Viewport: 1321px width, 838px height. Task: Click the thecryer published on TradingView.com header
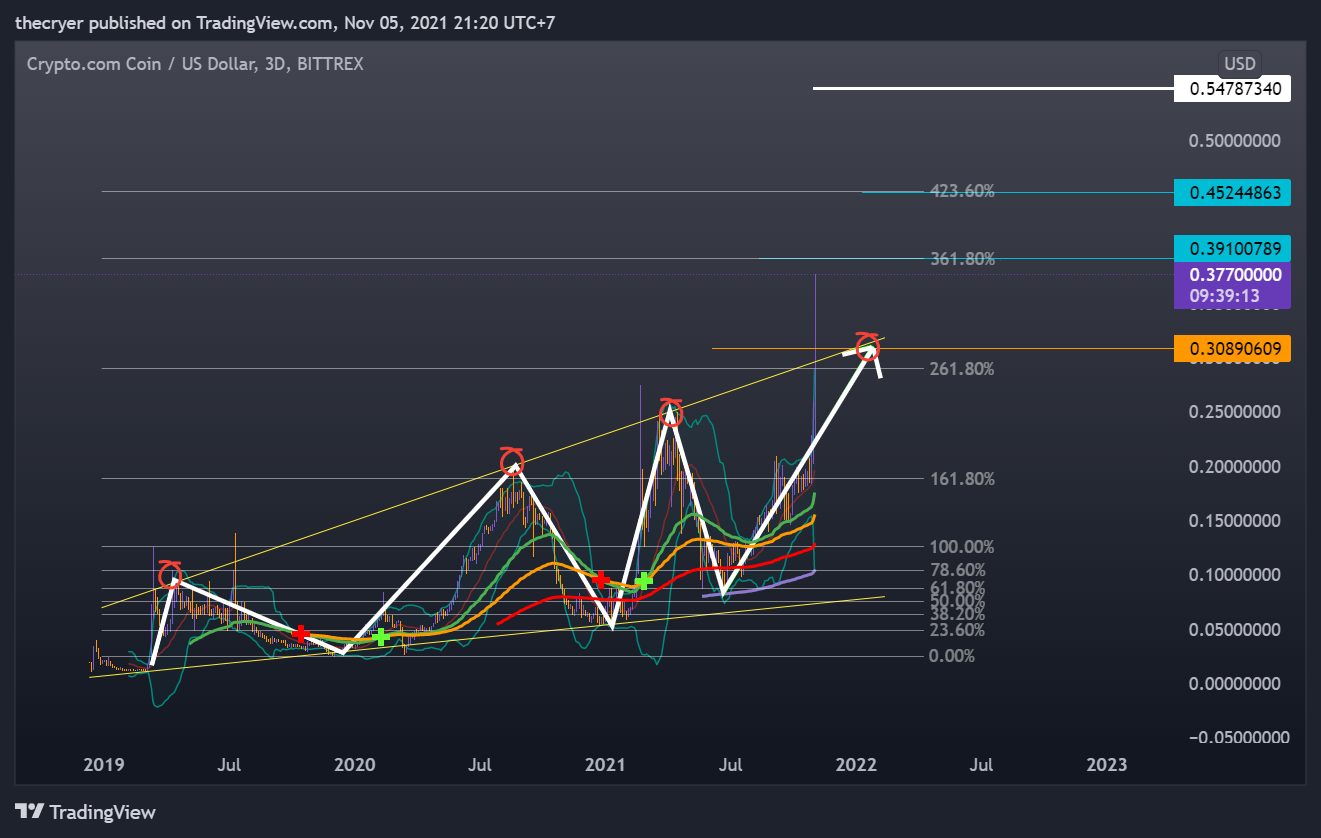point(284,22)
